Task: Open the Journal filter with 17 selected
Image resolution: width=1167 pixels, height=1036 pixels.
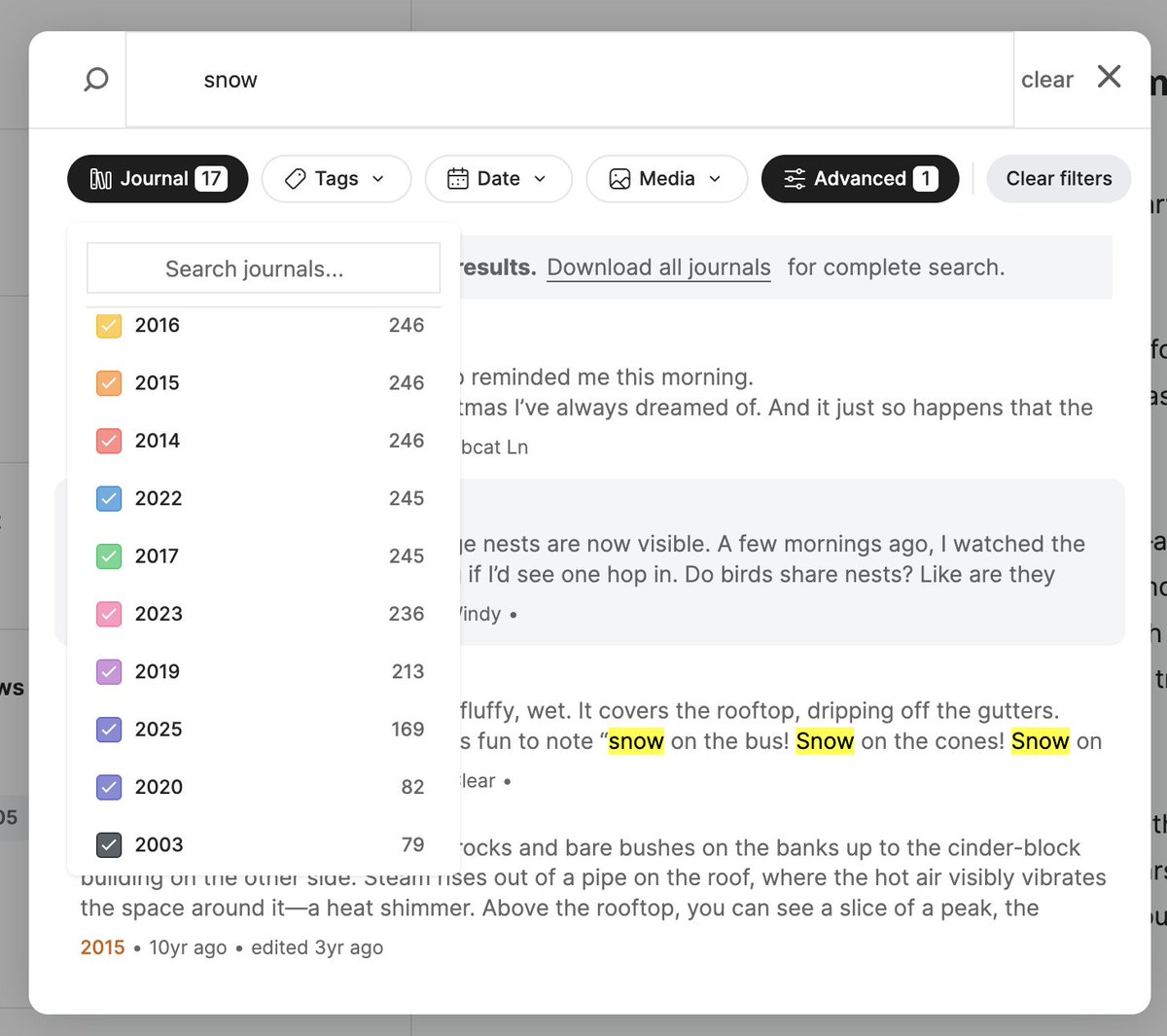Action: point(158,179)
